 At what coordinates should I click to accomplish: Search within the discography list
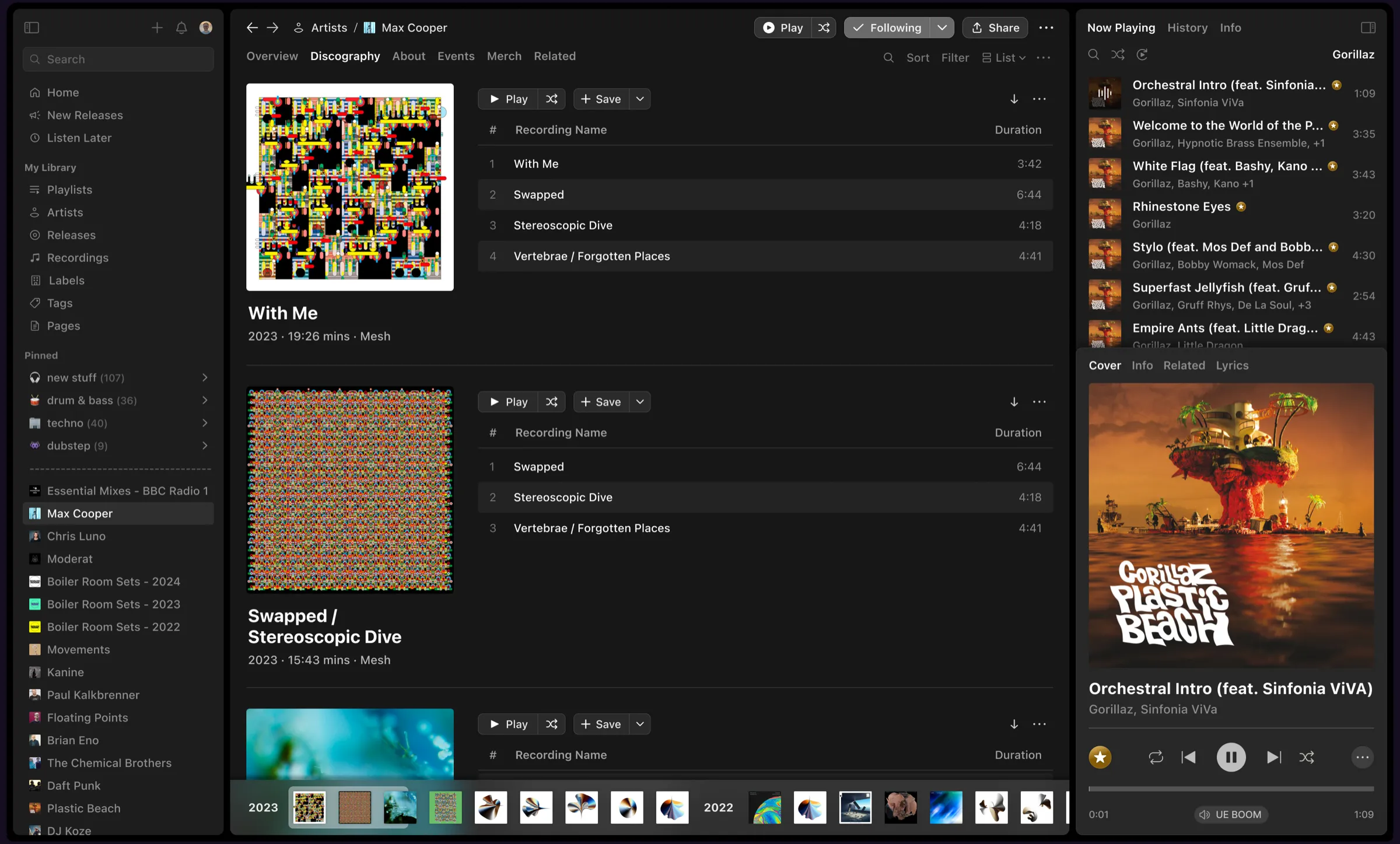tap(888, 58)
